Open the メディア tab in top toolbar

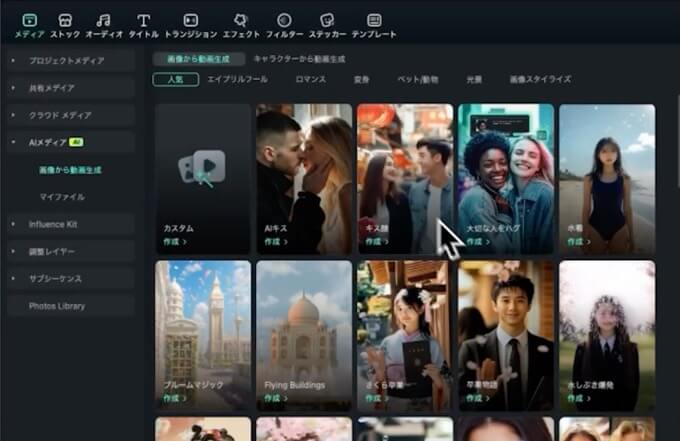click(x=29, y=25)
